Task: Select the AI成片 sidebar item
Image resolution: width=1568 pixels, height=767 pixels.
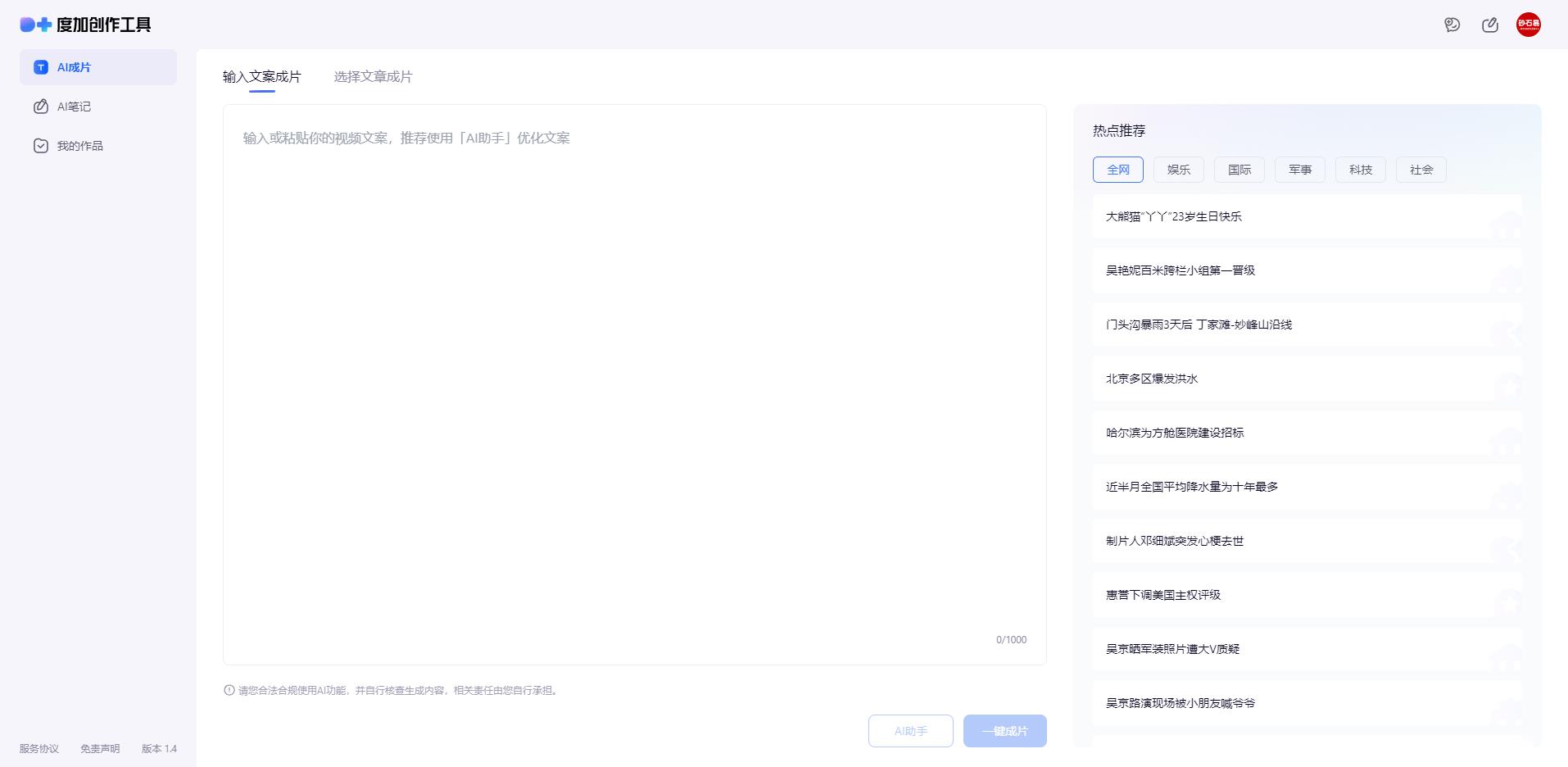Action: [74, 67]
